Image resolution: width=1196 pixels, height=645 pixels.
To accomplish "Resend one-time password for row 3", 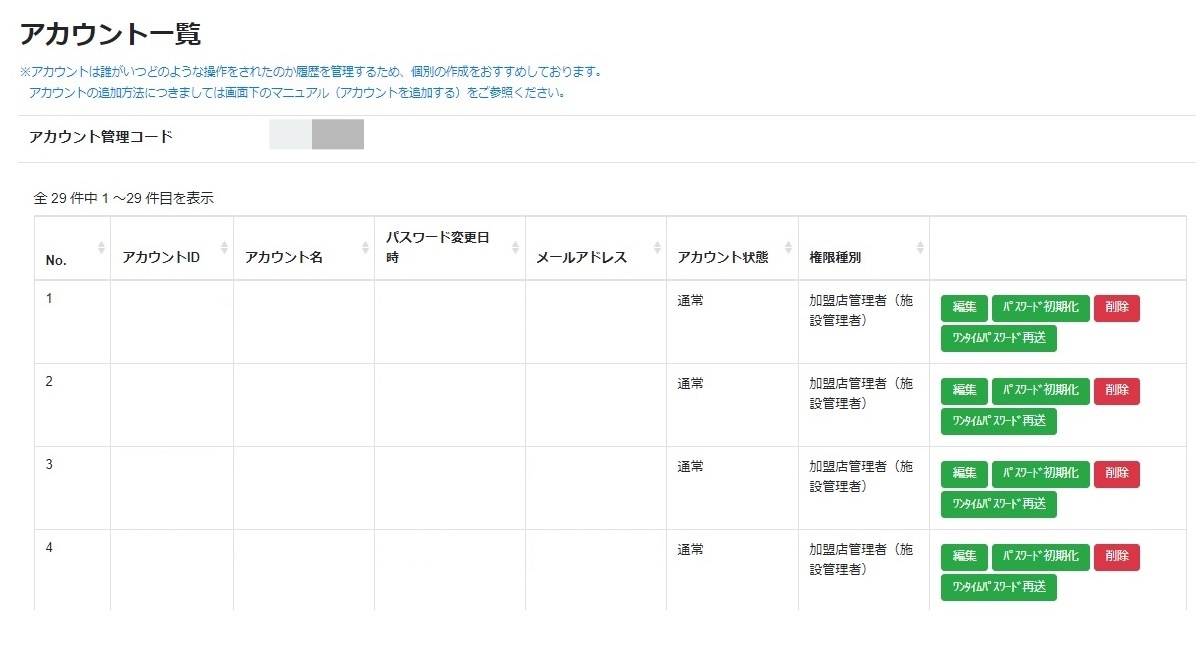I will pyautogui.click(x=998, y=505).
